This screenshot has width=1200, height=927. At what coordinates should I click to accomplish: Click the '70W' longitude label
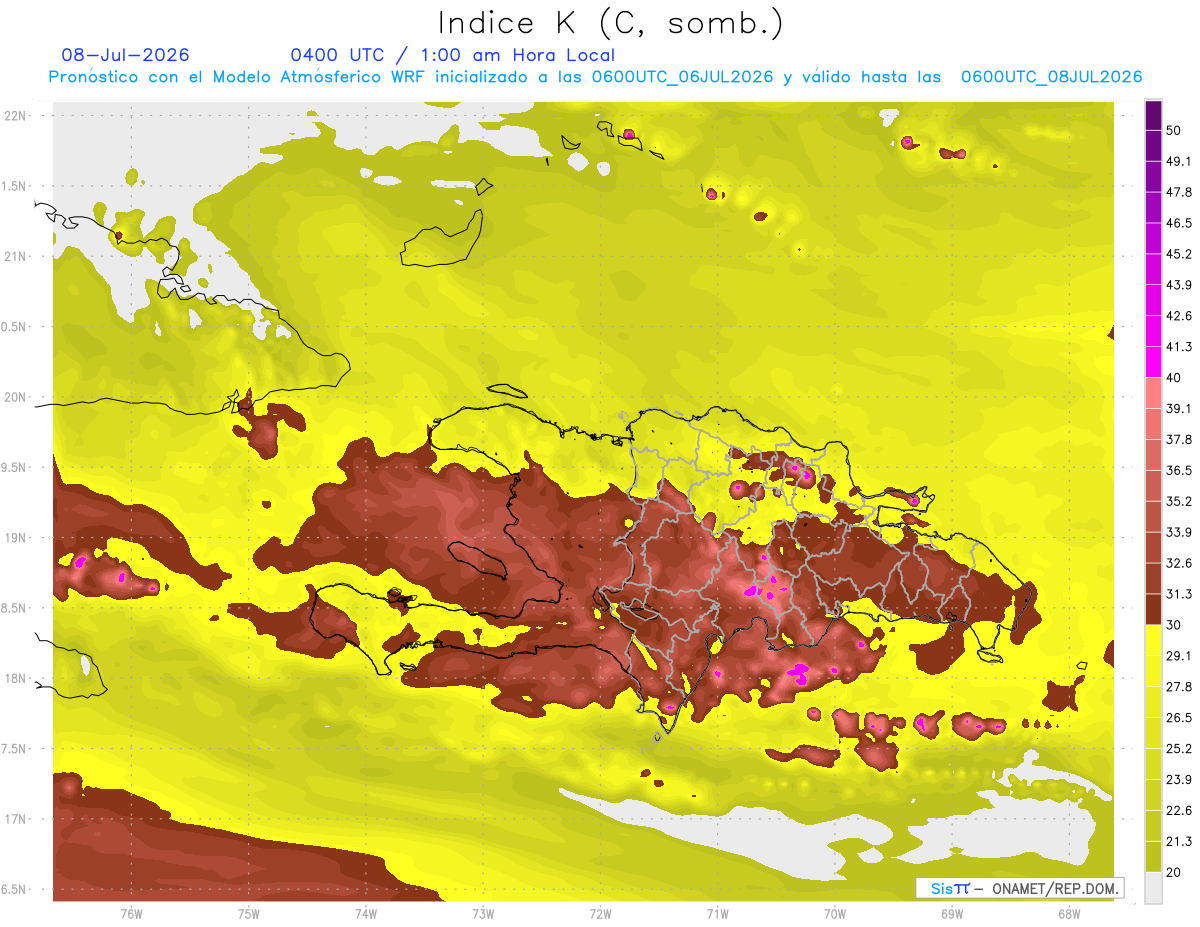[834, 913]
